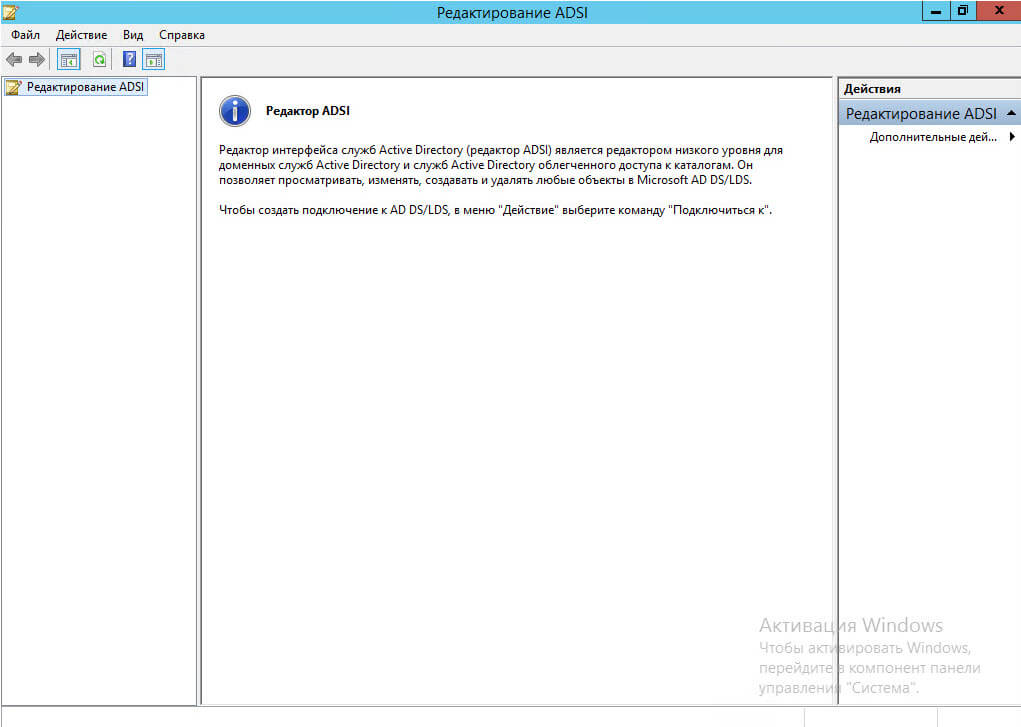The width and height of the screenshot is (1021, 727).
Task: Open the Действие menu
Action: pos(81,35)
